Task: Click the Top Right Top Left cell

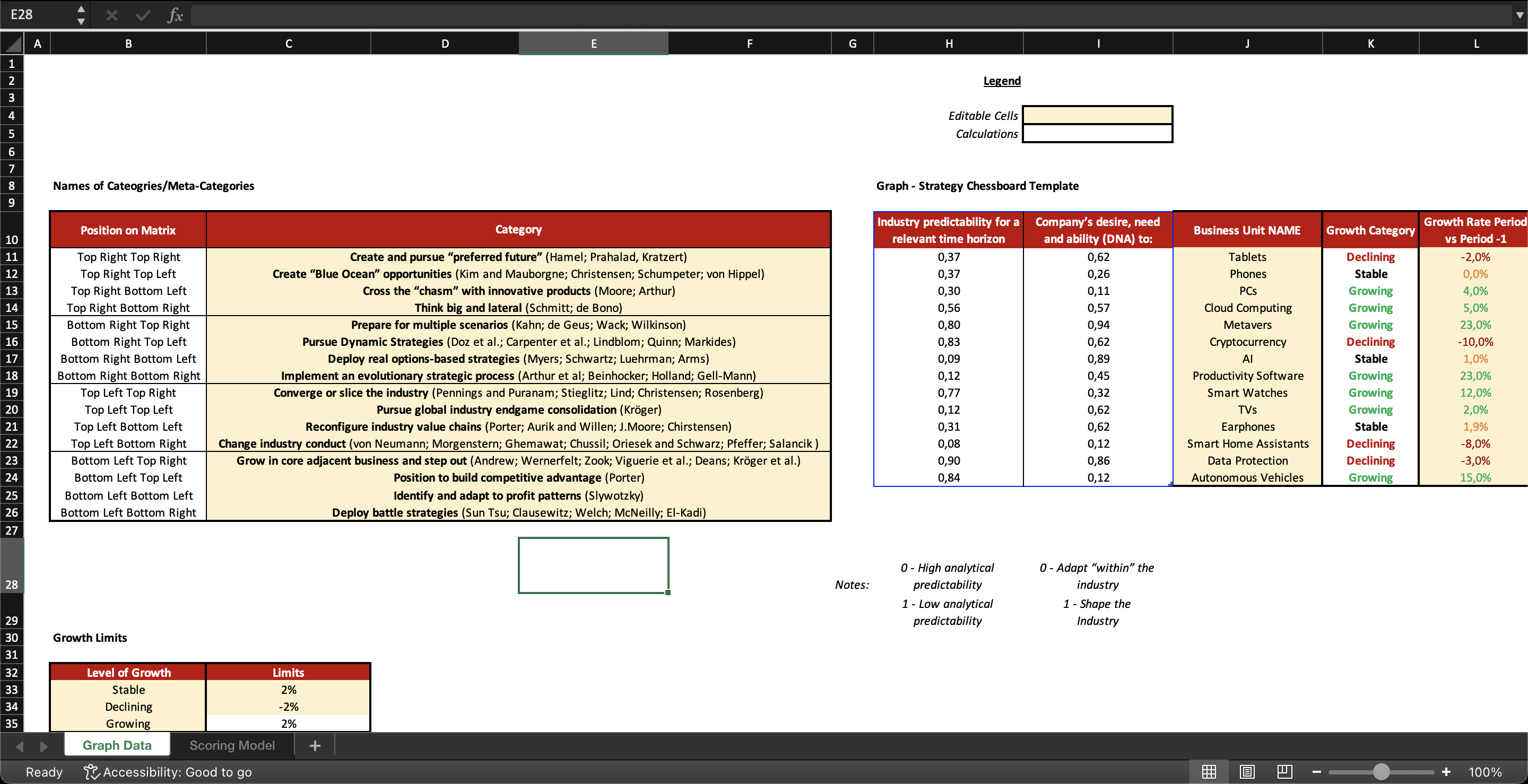Action: 128,273
